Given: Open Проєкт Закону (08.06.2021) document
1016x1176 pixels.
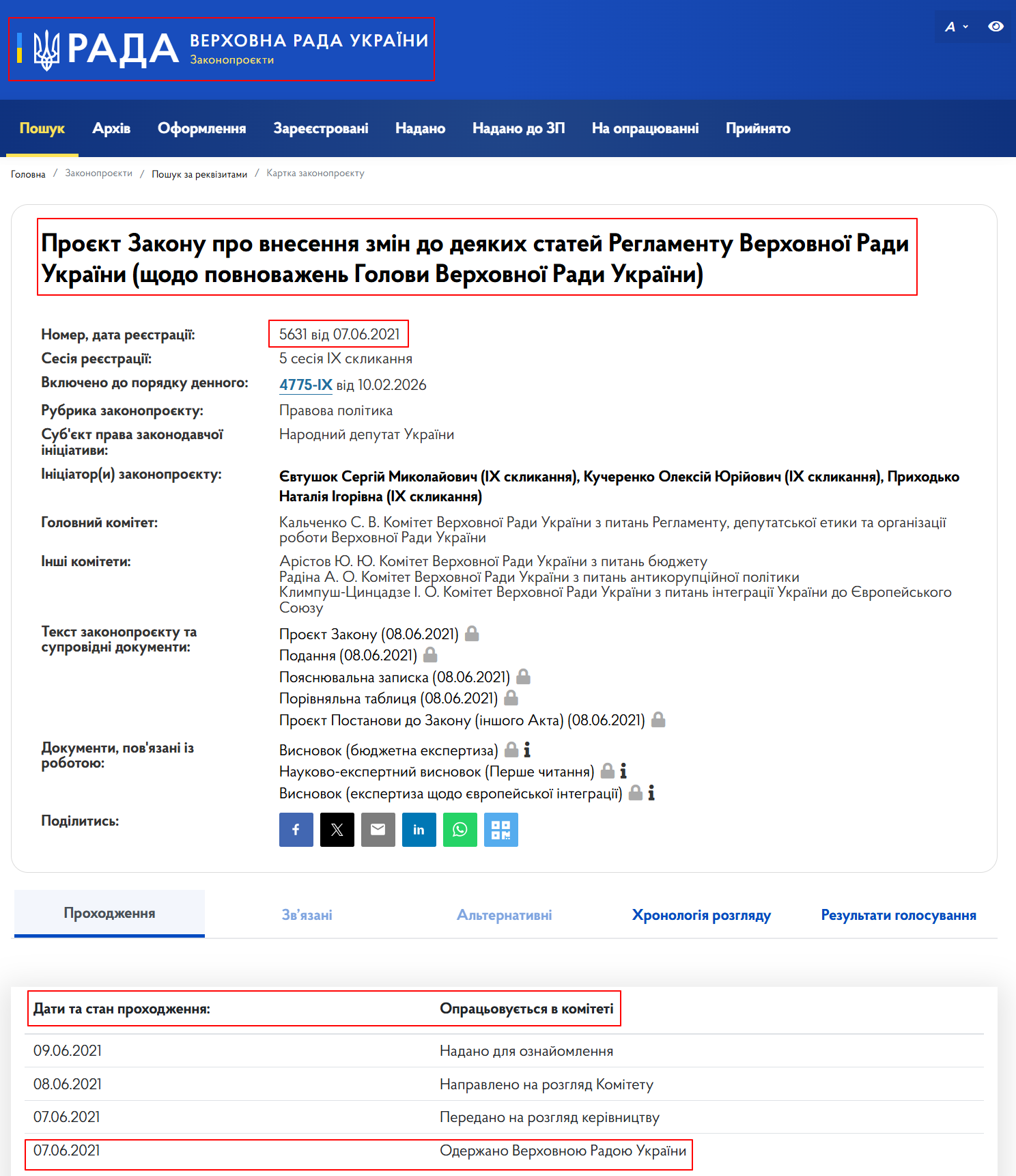Looking at the screenshot, I should click(369, 634).
